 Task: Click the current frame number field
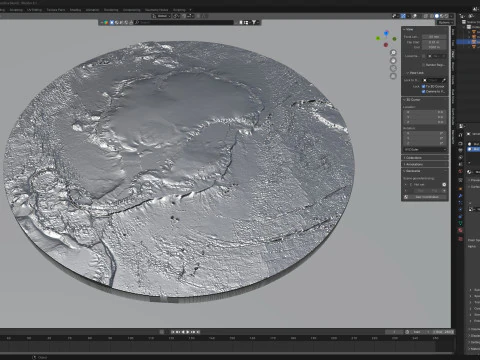coord(394,332)
